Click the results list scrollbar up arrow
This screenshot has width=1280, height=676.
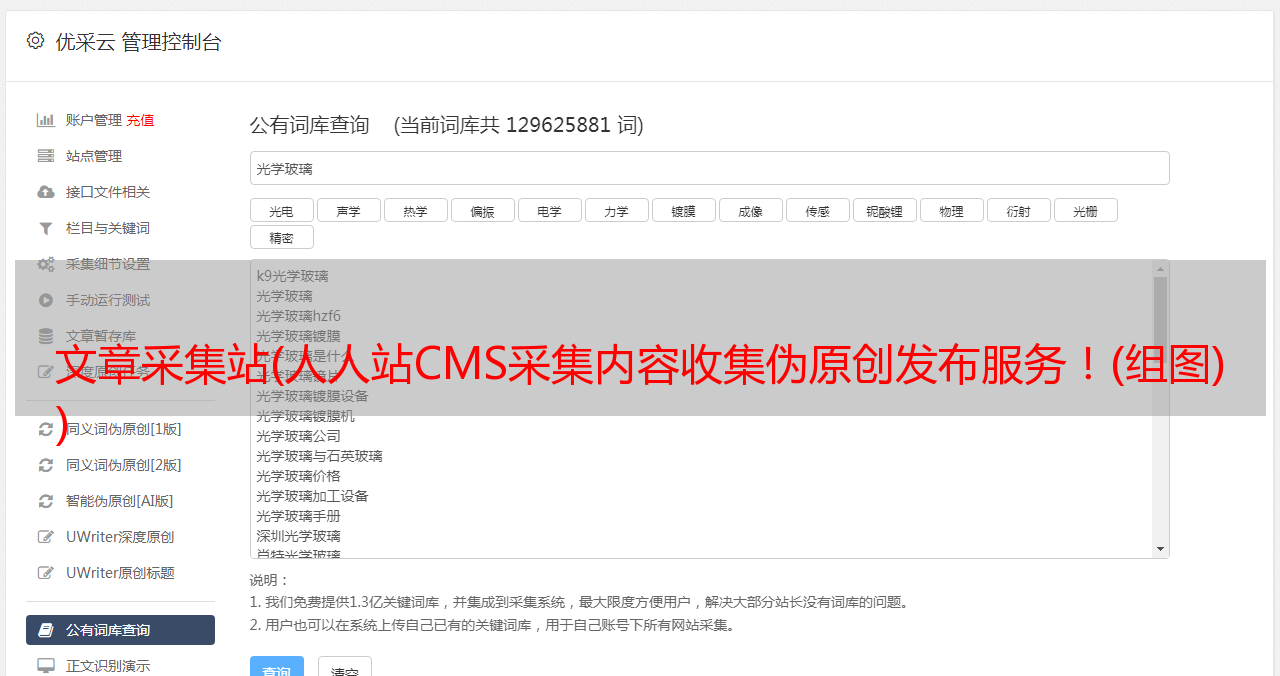click(x=1161, y=269)
